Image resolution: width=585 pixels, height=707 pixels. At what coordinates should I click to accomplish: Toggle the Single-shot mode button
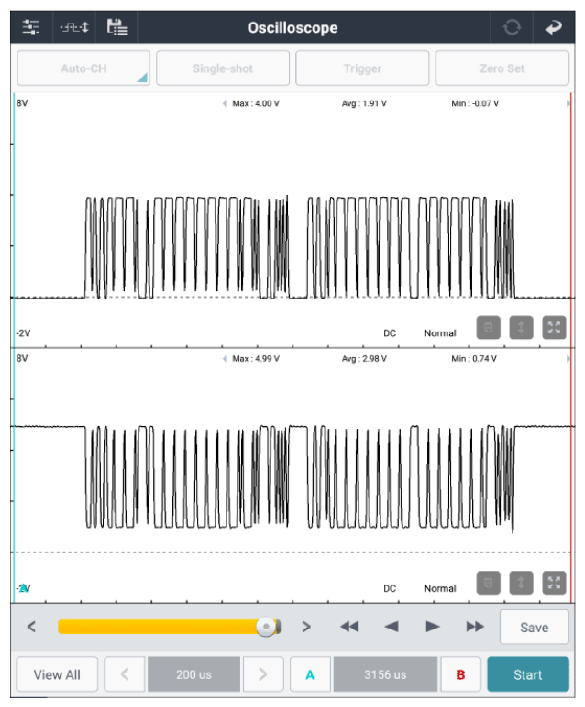223,69
